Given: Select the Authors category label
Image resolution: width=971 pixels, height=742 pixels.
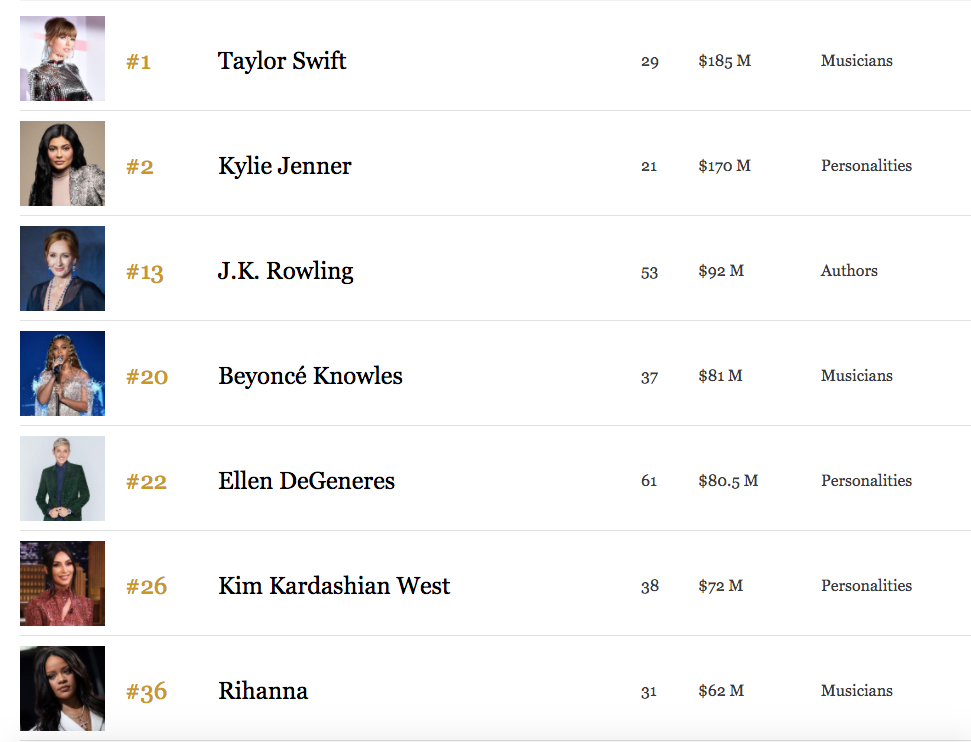Looking at the screenshot, I should (849, 271).
